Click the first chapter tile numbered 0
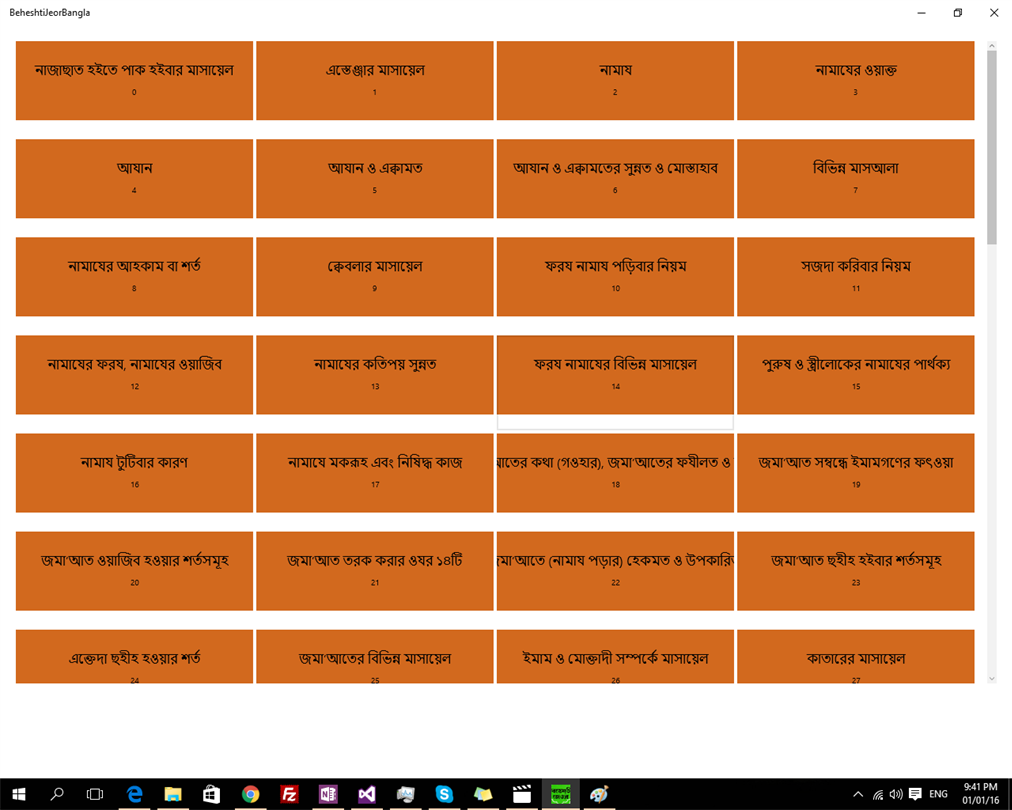Viewport: 1012px width, 810px height. coord(134,81)
